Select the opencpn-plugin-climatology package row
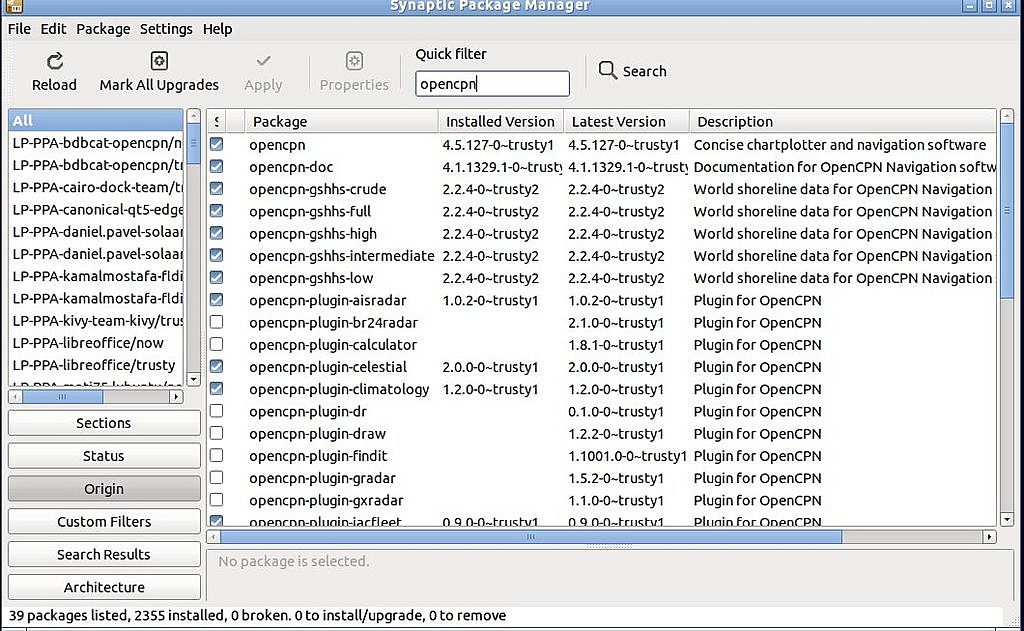Screen dimensions: 1024x631 [602, 389]
